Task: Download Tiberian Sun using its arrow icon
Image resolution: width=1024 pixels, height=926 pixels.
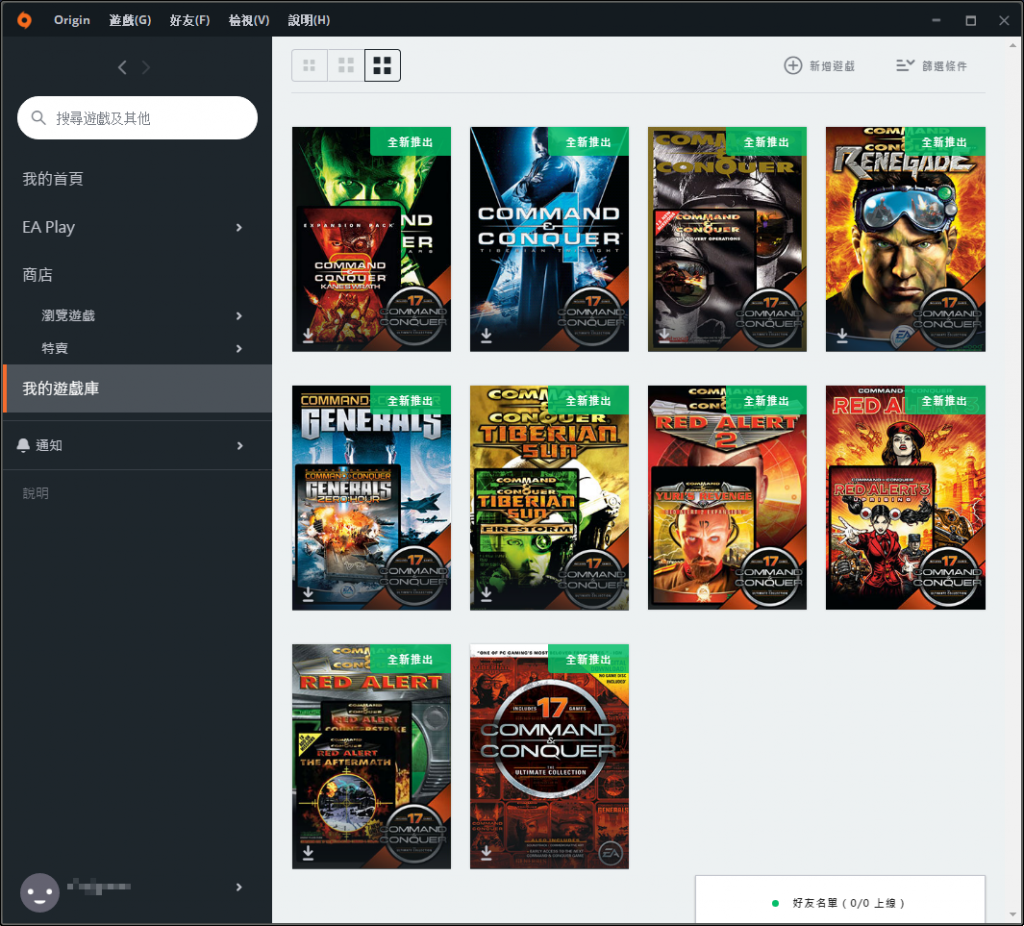Action: pyautogui.click(x=486, y=594)
